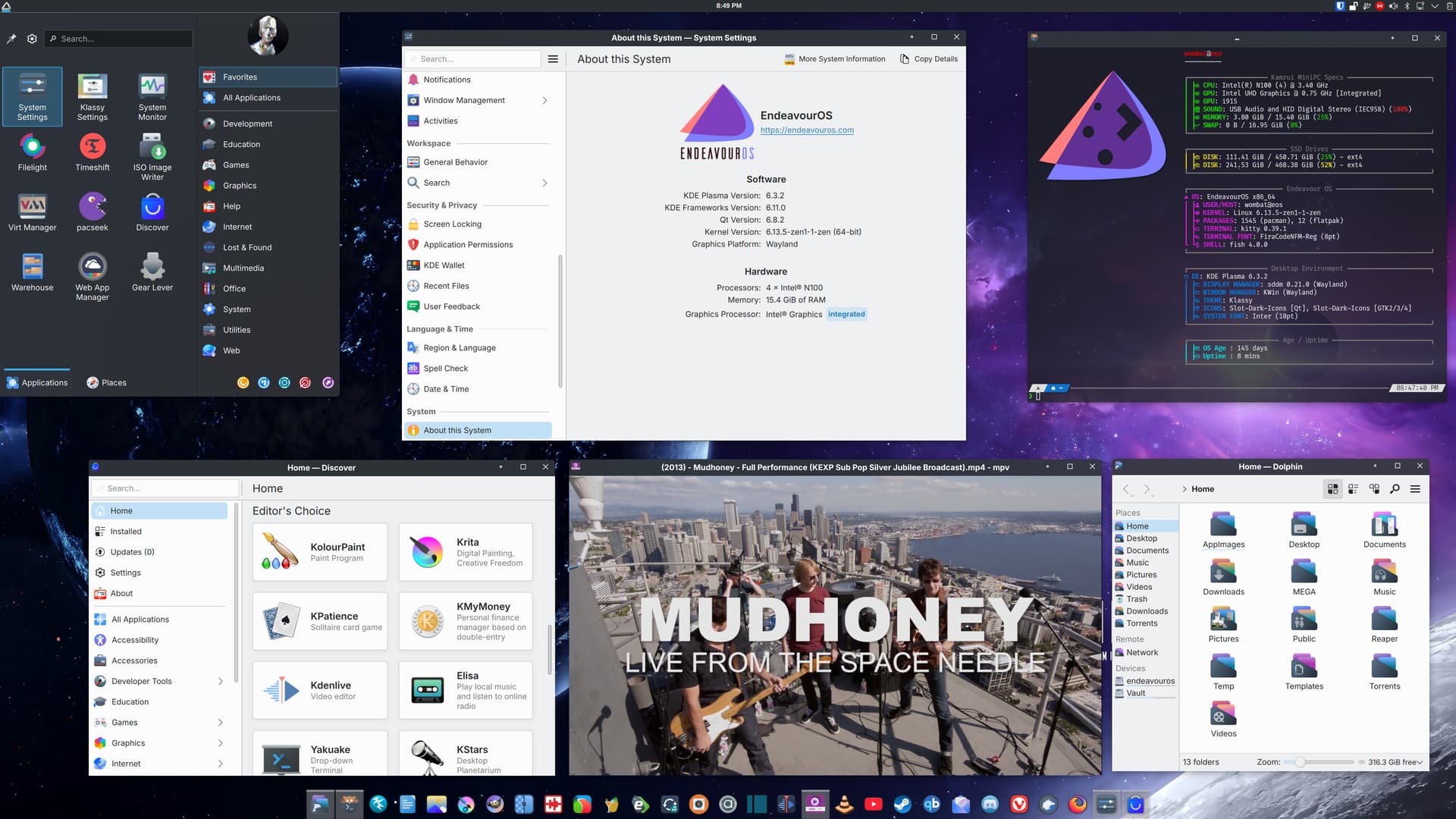Click the launcher configure gear icon
This screenshot has width=1456, height=819.
[x=32, y=39]
